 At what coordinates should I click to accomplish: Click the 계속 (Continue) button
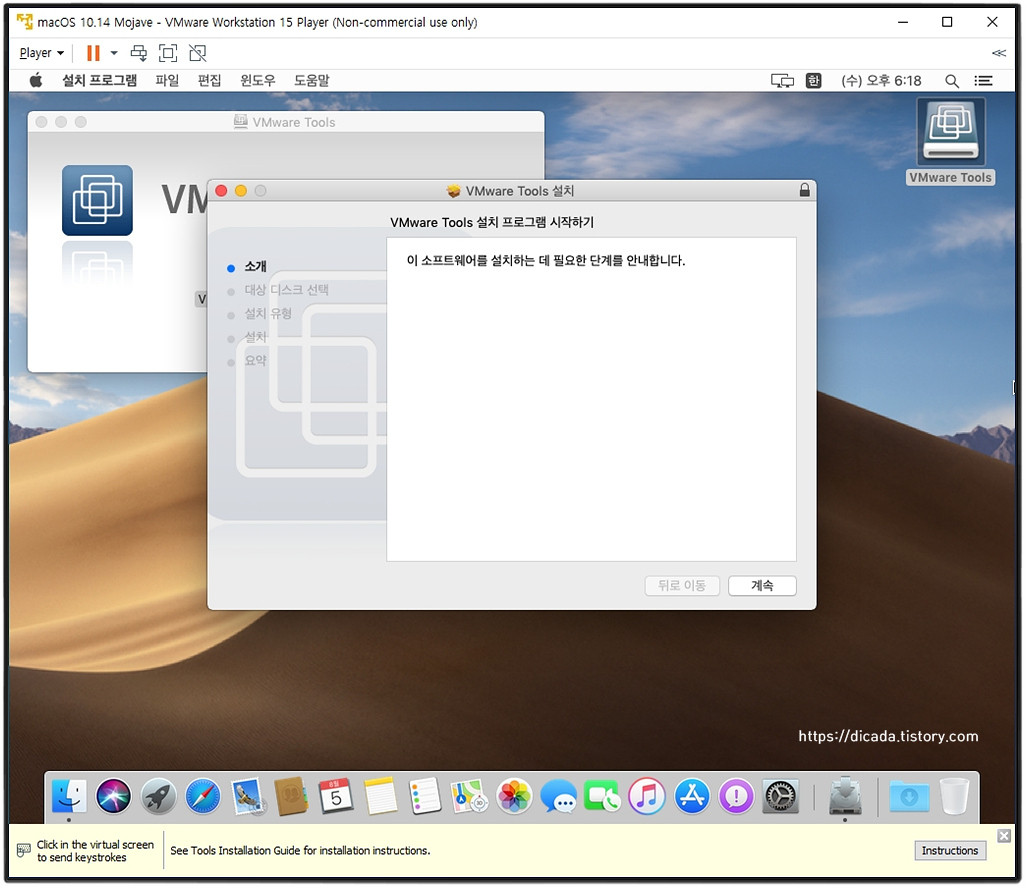(762, 585)
